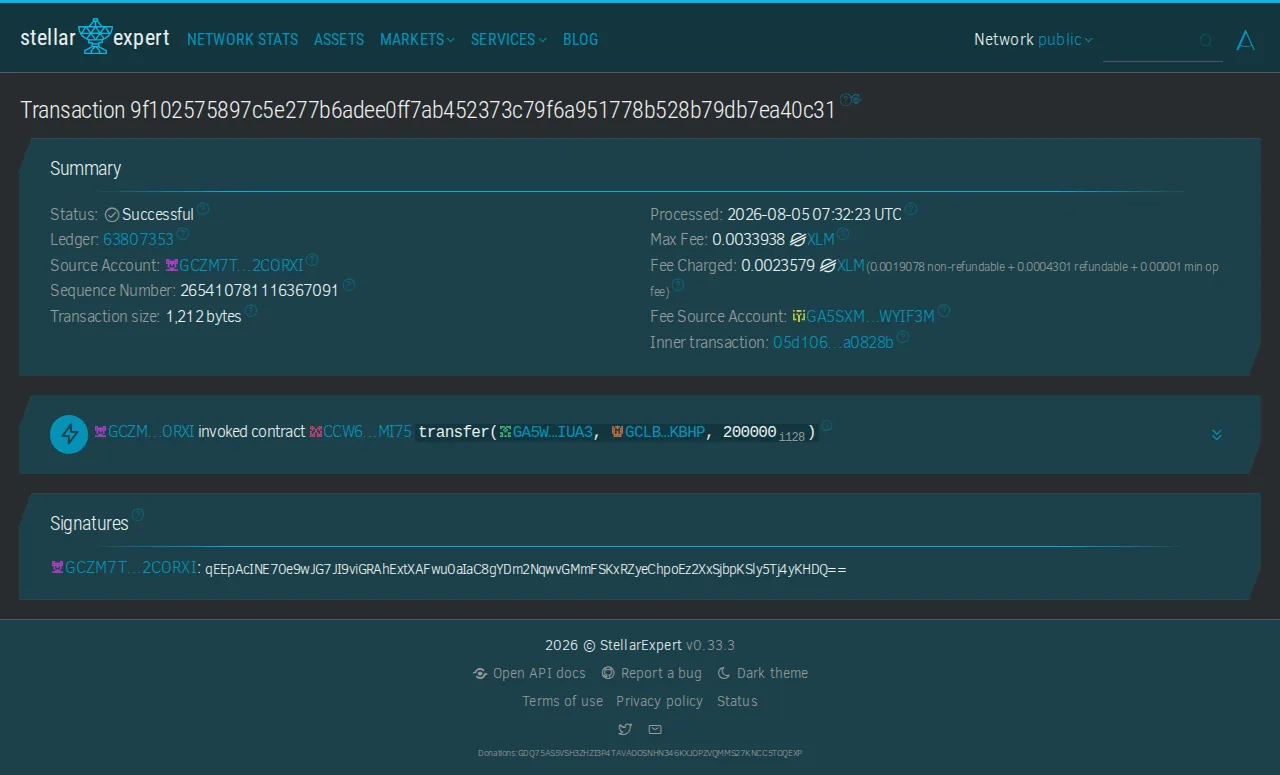This screenshot has height=775, width=1280.
Task: Click the StellarExpert footer link
Action: pyautogui.click(x=641, y=645)
